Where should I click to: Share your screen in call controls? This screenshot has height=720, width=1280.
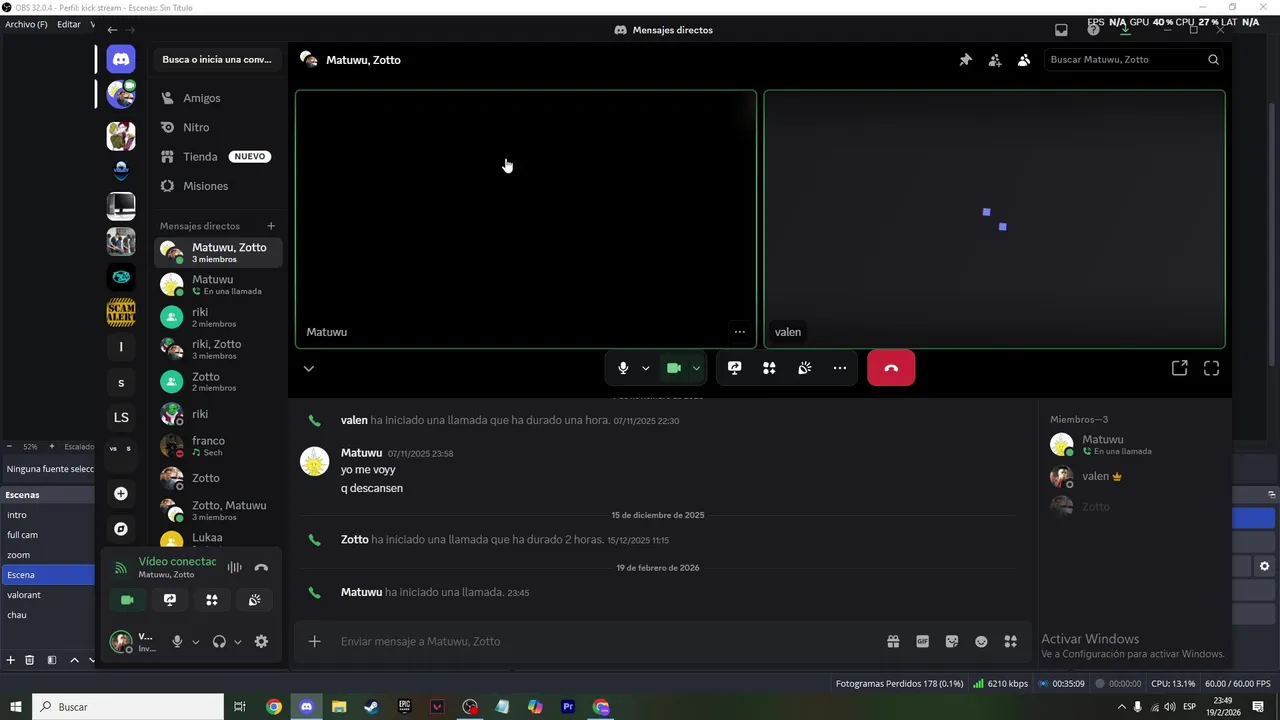[x=734, y=368]
